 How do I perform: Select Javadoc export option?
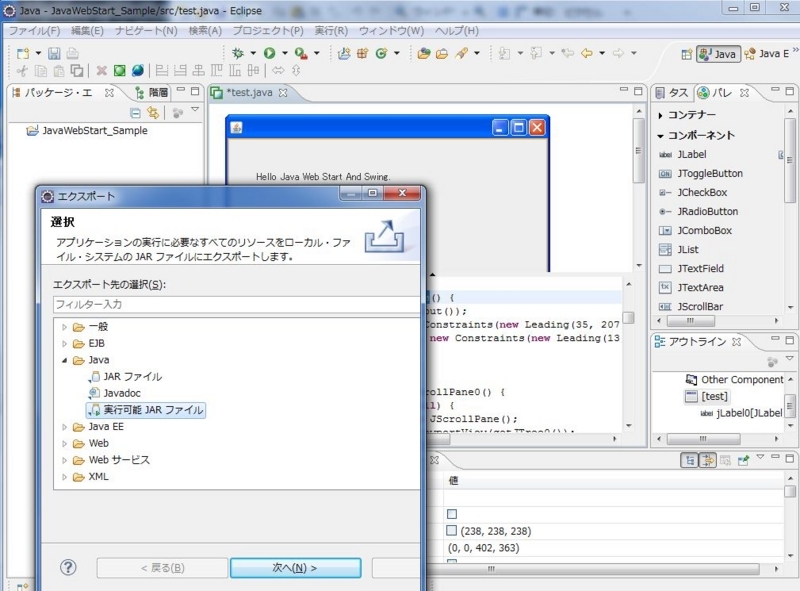(115, 393)
